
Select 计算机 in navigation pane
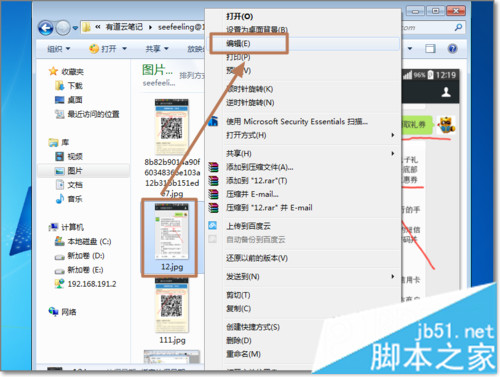tap(66, 227)
